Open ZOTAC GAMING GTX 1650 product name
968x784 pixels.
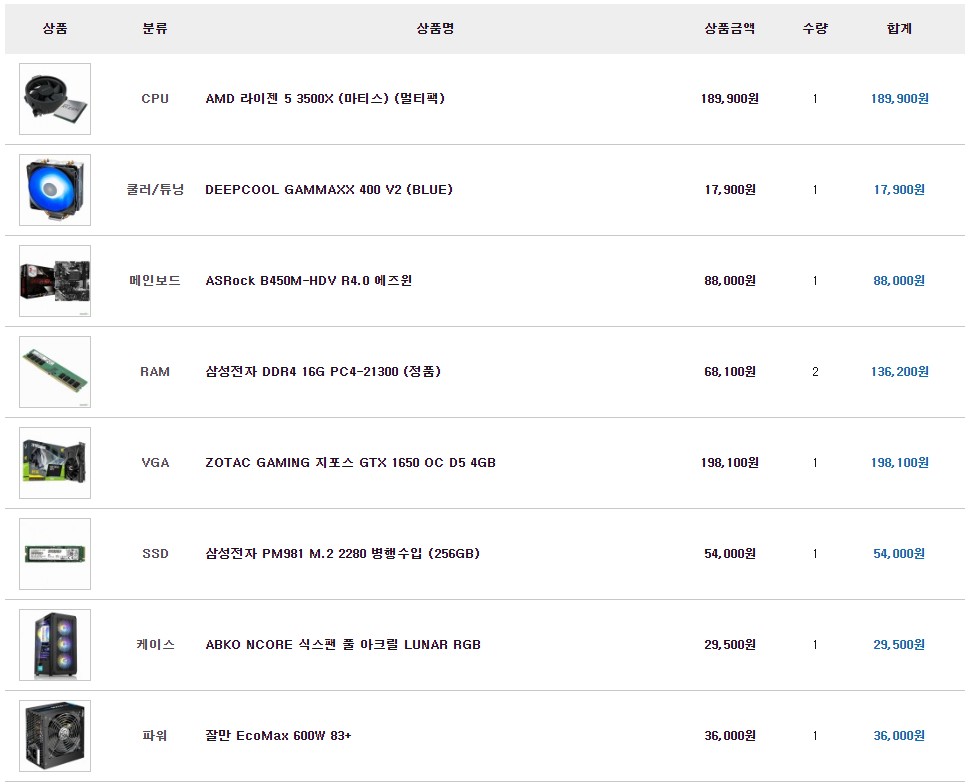coord(350,463)
